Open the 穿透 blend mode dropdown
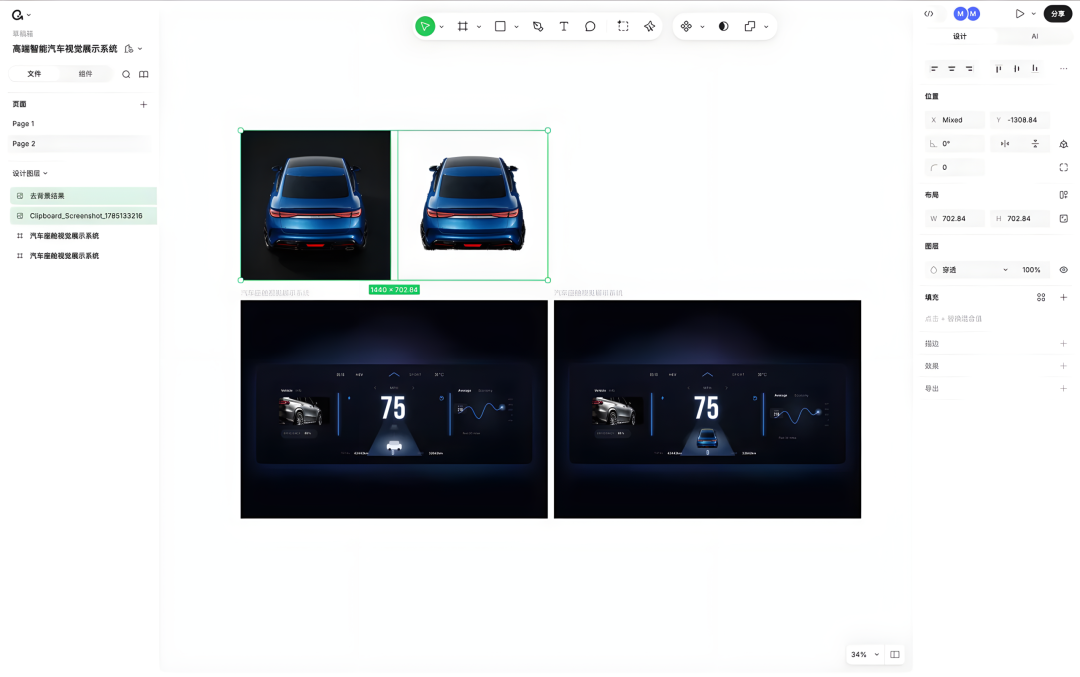The height and width of the screenshot is (677, 1080). click(x=969, y=270)
